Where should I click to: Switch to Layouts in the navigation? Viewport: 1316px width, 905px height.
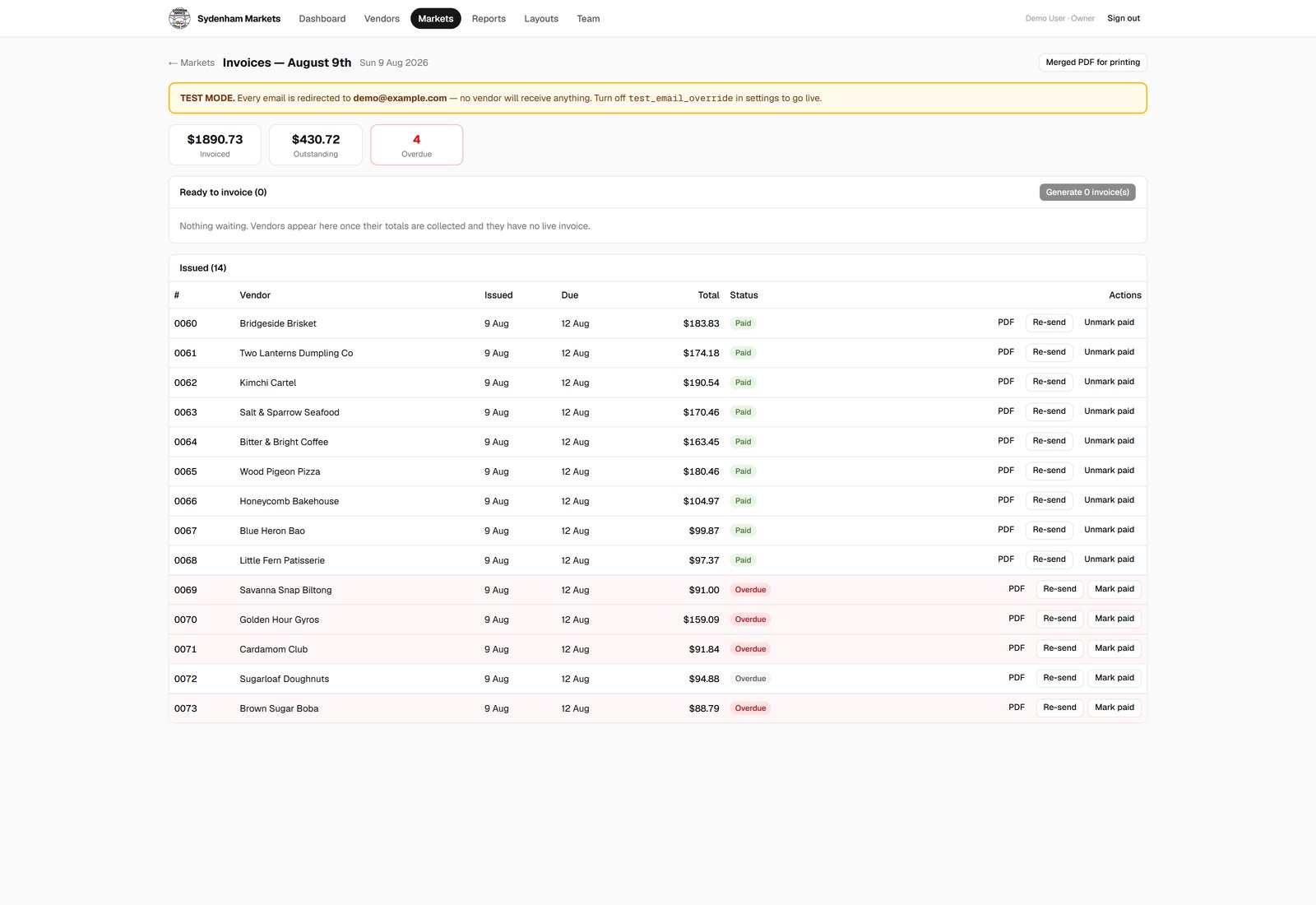point(541,18)
